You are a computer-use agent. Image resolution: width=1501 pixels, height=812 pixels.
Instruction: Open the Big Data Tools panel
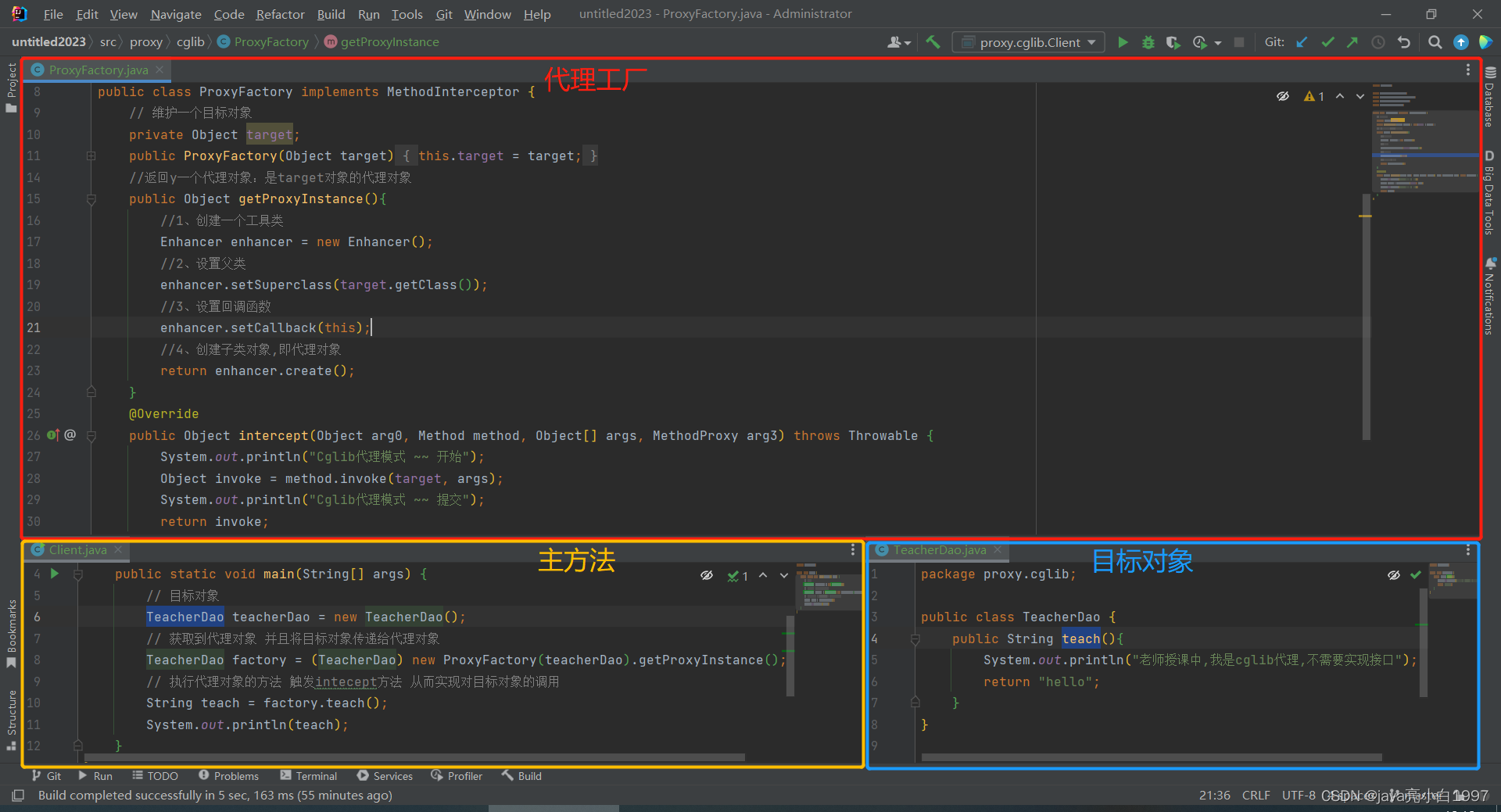1490,192
